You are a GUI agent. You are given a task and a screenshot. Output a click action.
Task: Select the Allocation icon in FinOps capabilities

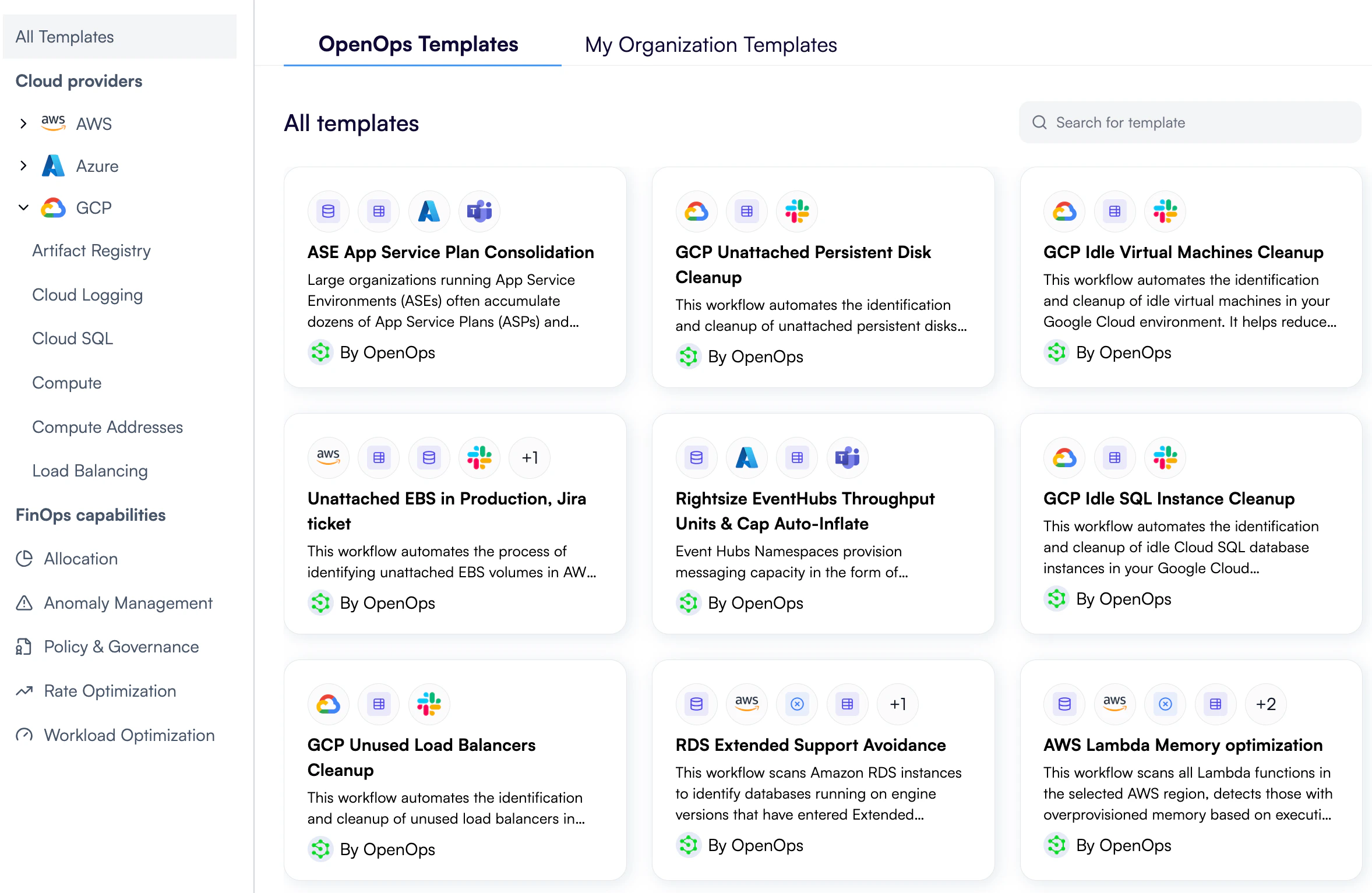24,559
